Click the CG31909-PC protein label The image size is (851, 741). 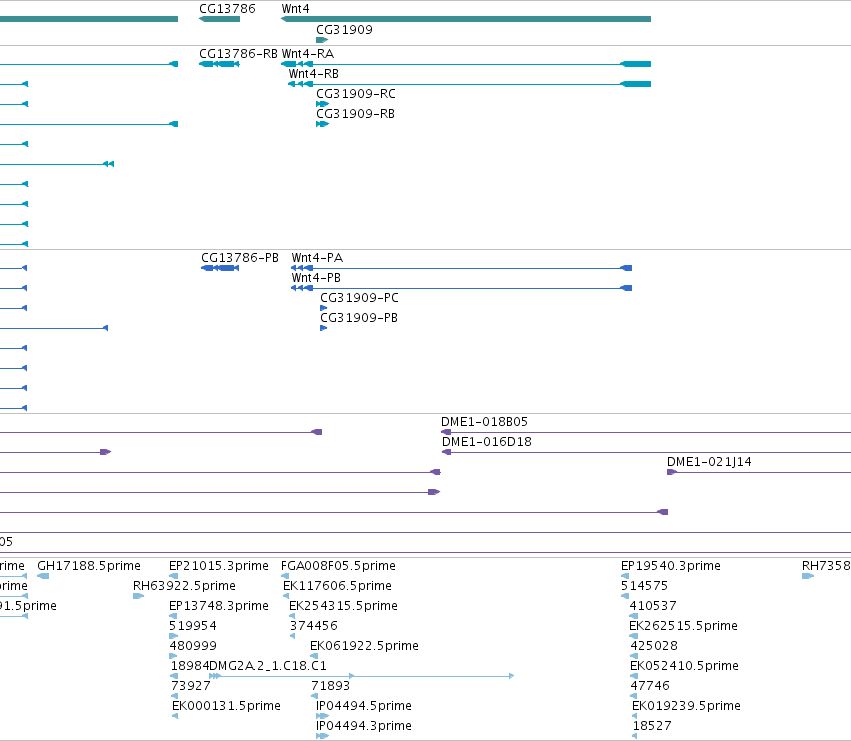359,298
